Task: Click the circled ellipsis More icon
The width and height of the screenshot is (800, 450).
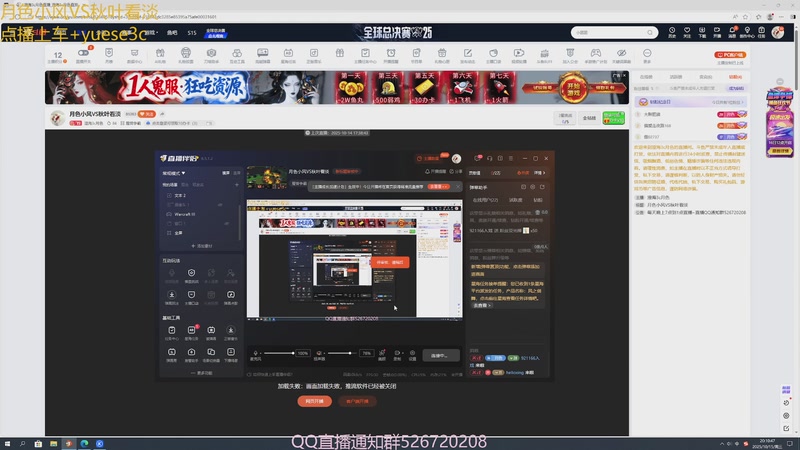Action: [647, 53]
